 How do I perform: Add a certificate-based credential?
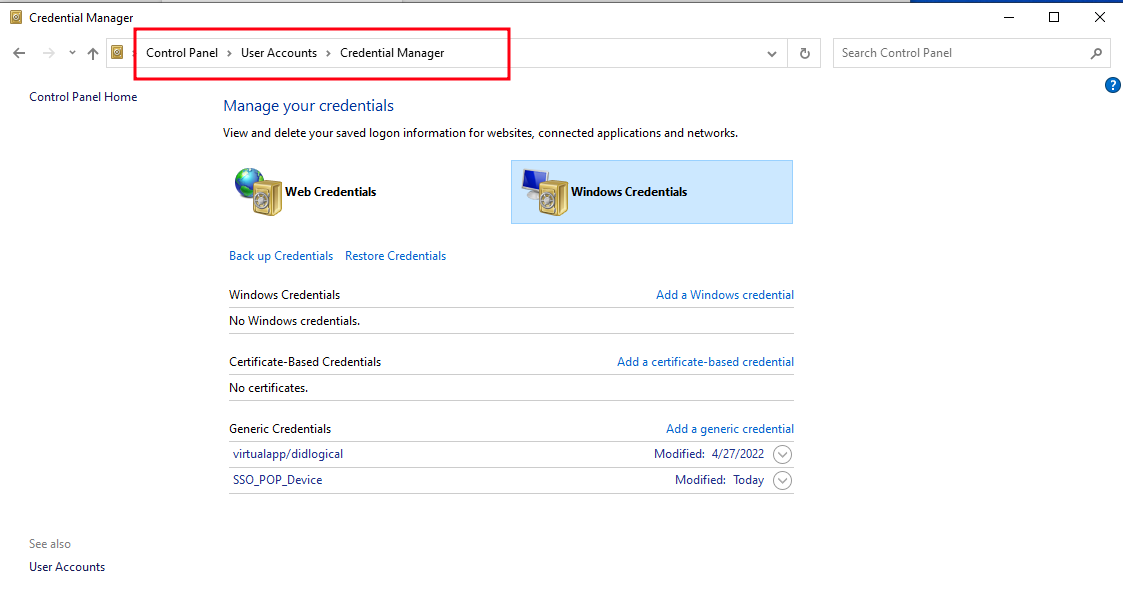click(705, 361)
